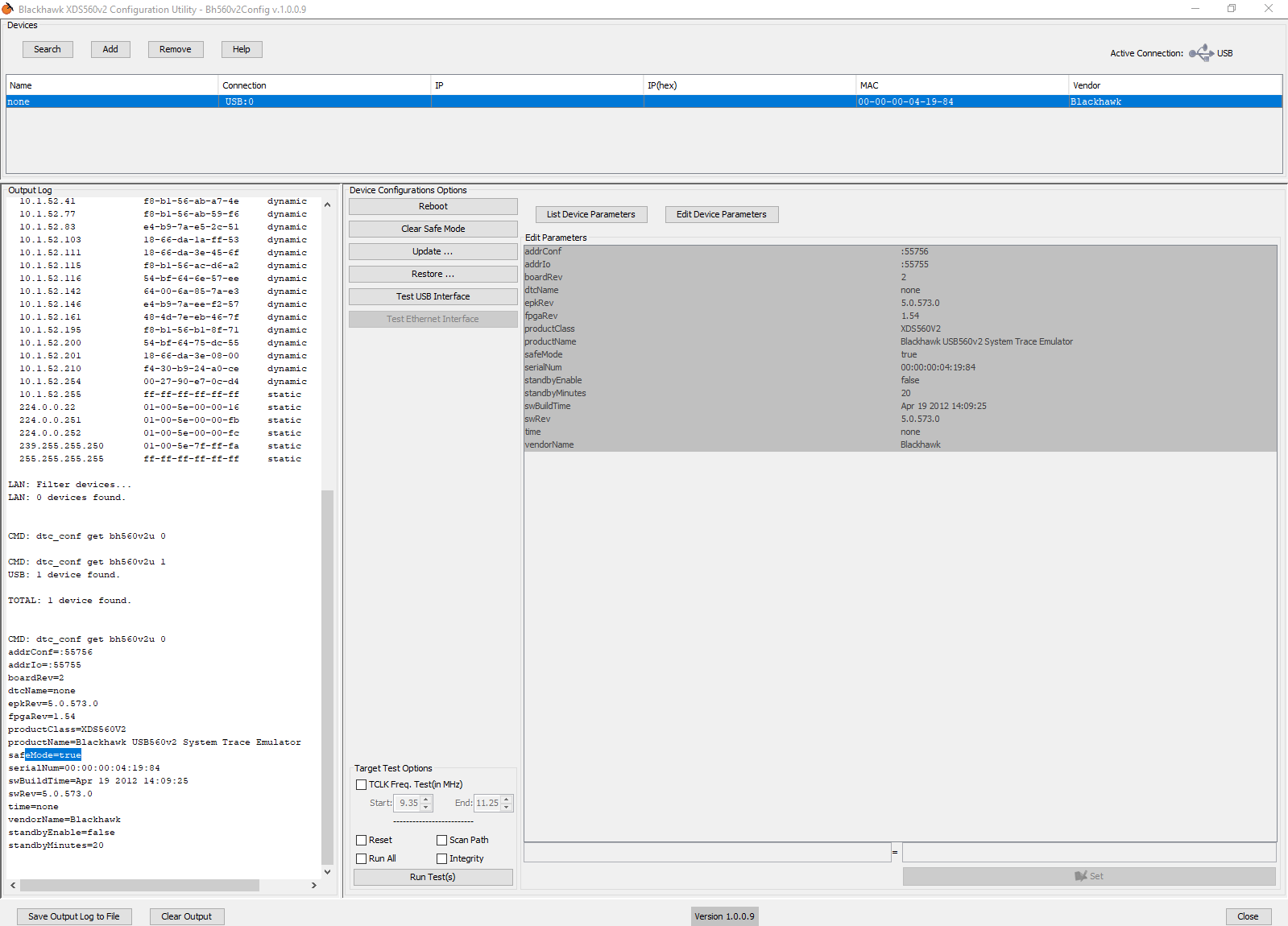Click the Start frequency input field
This screenshot has height=926, width=1288.
pyautogui.click(x=408, y=803)
